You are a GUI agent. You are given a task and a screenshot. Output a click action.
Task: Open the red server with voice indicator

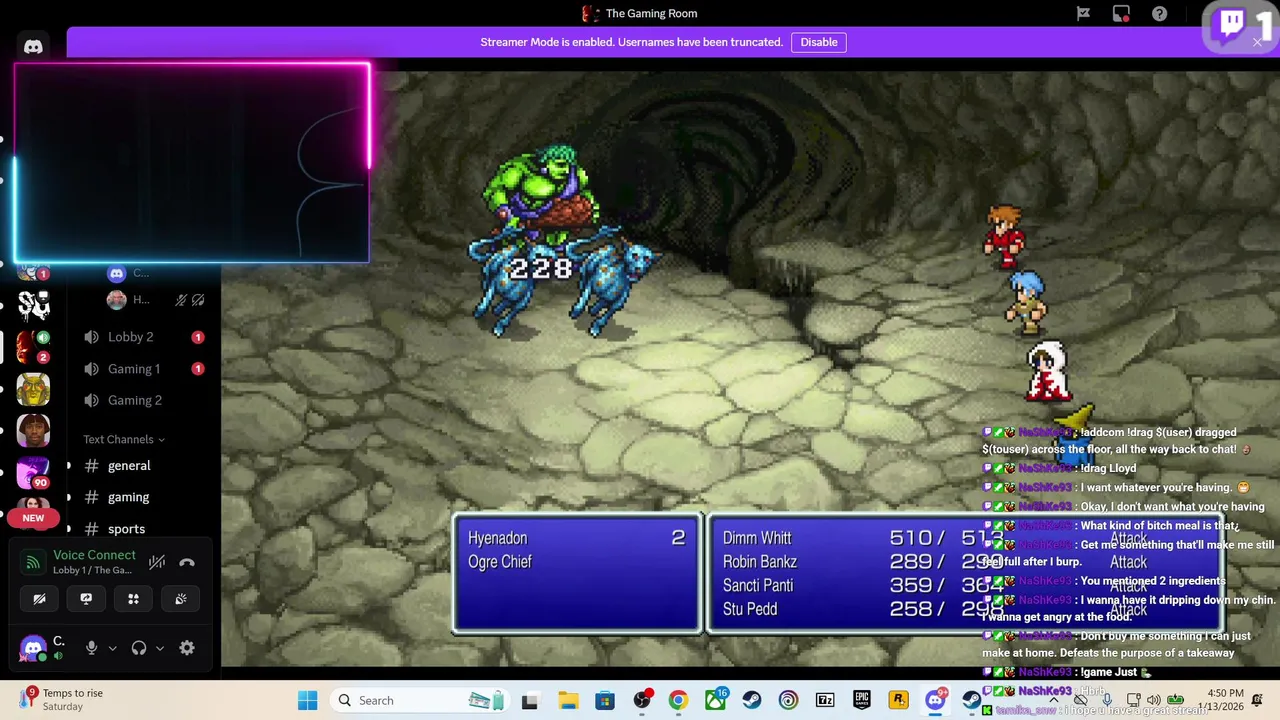tap(33, 346)
